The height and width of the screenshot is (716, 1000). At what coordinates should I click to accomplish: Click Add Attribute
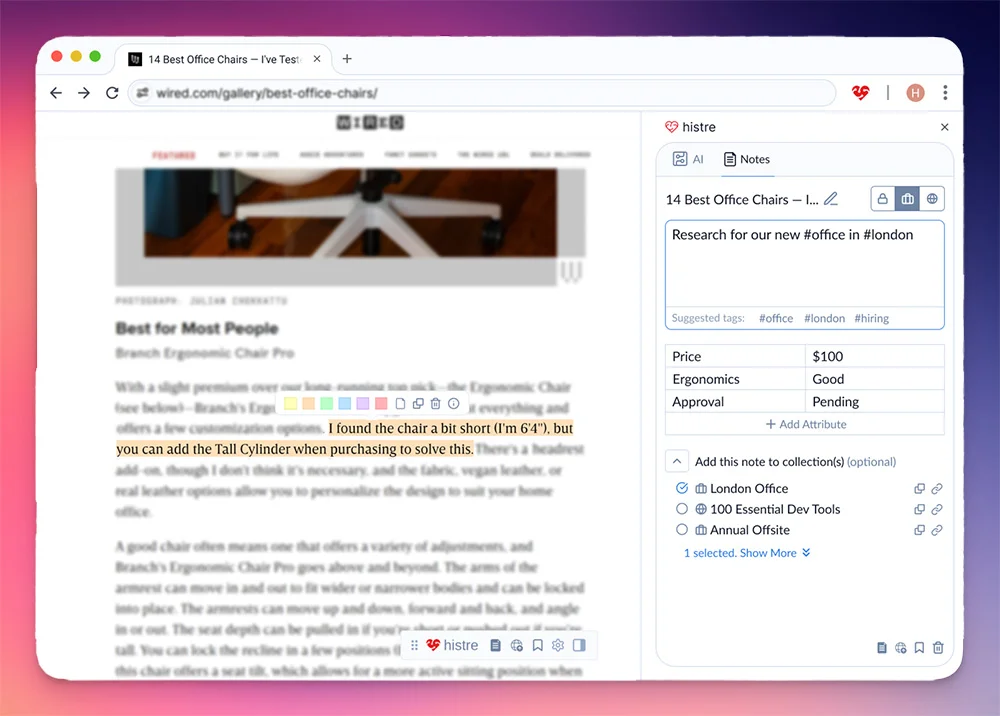805,424
